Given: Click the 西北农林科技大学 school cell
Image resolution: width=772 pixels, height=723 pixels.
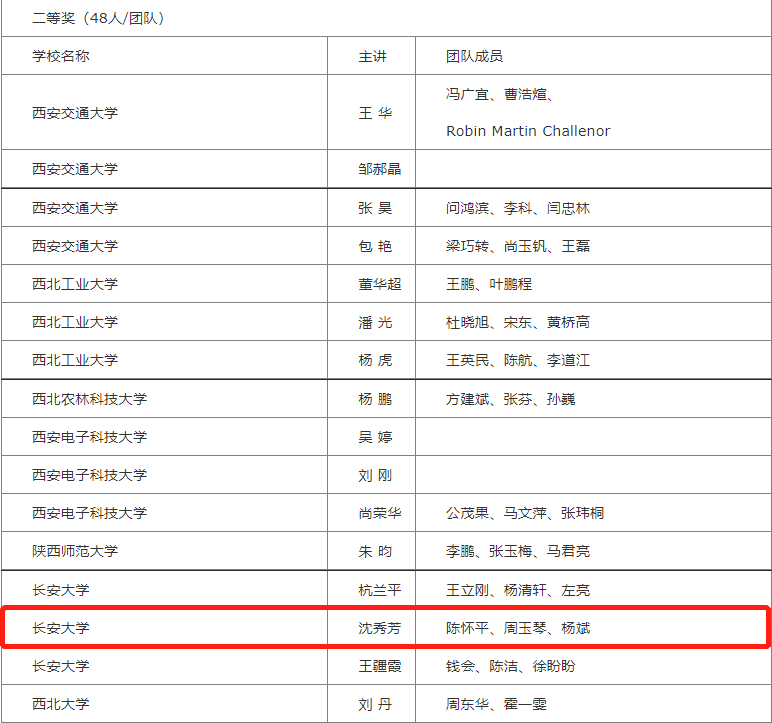Looking at the screenshot, I should 89,399.
